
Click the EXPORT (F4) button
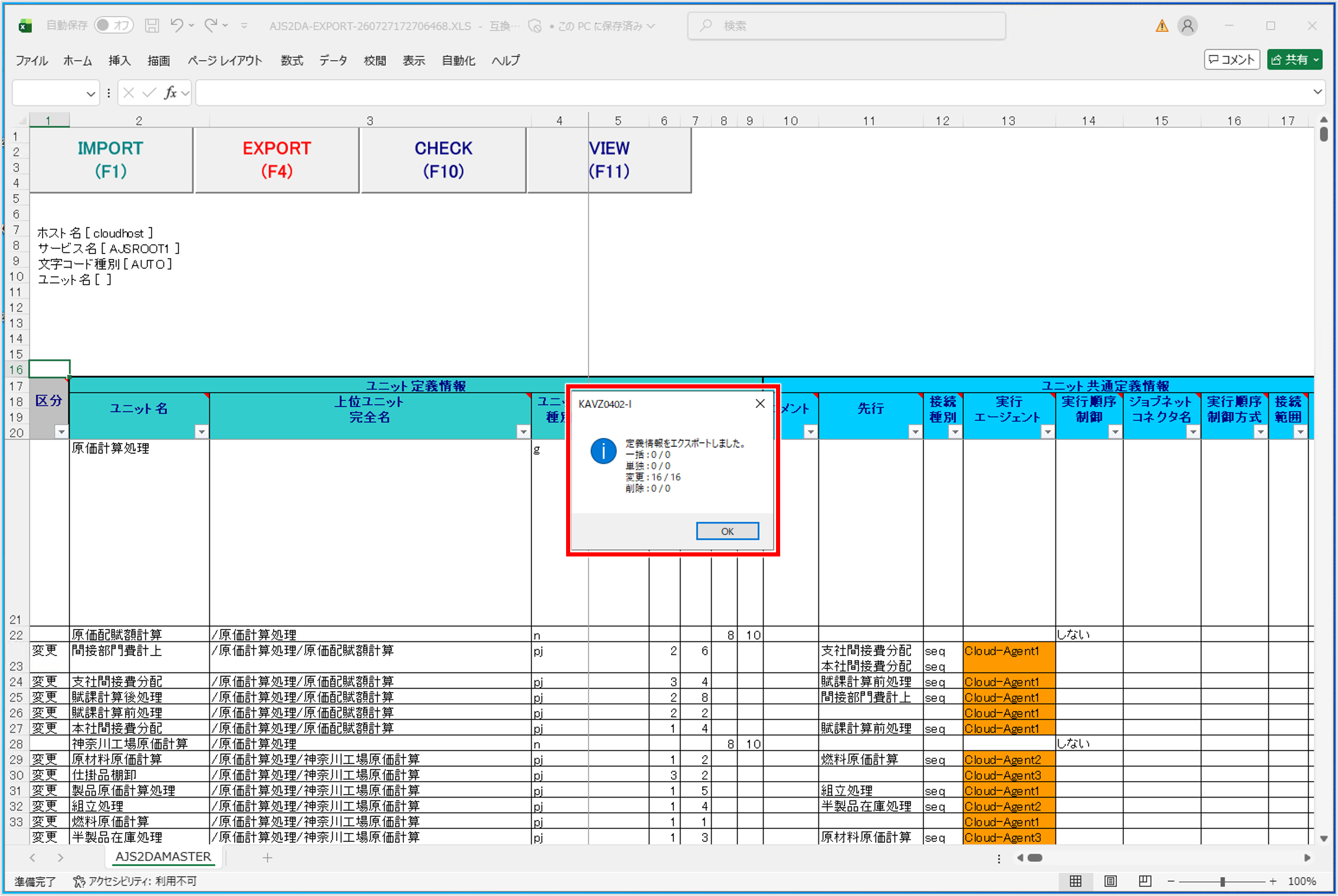277,160
